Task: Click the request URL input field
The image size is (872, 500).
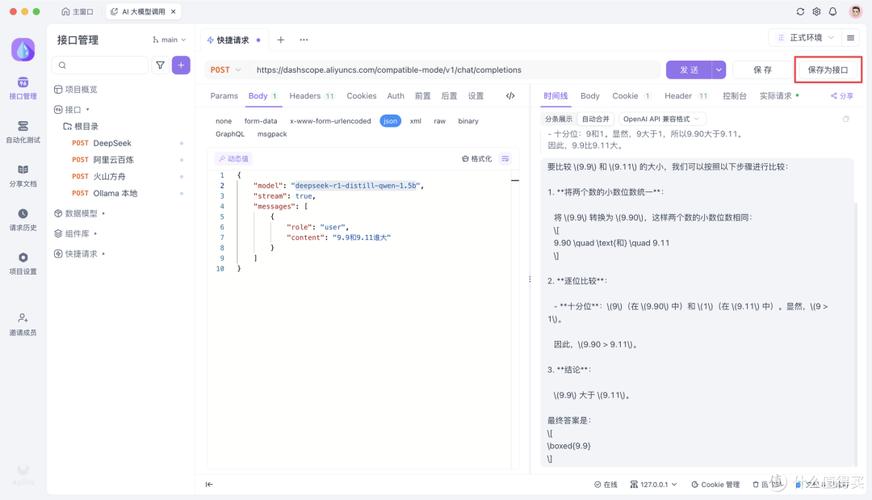Action: pyautogui.click(x=453, y=70)
